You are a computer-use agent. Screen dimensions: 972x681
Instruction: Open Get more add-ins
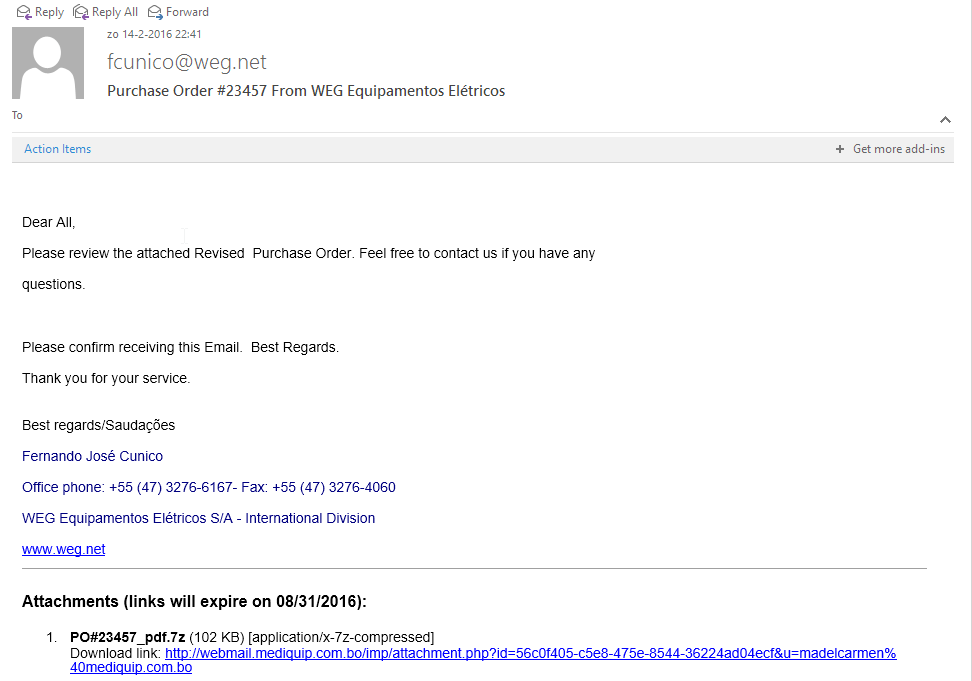[x=898, y=149]
